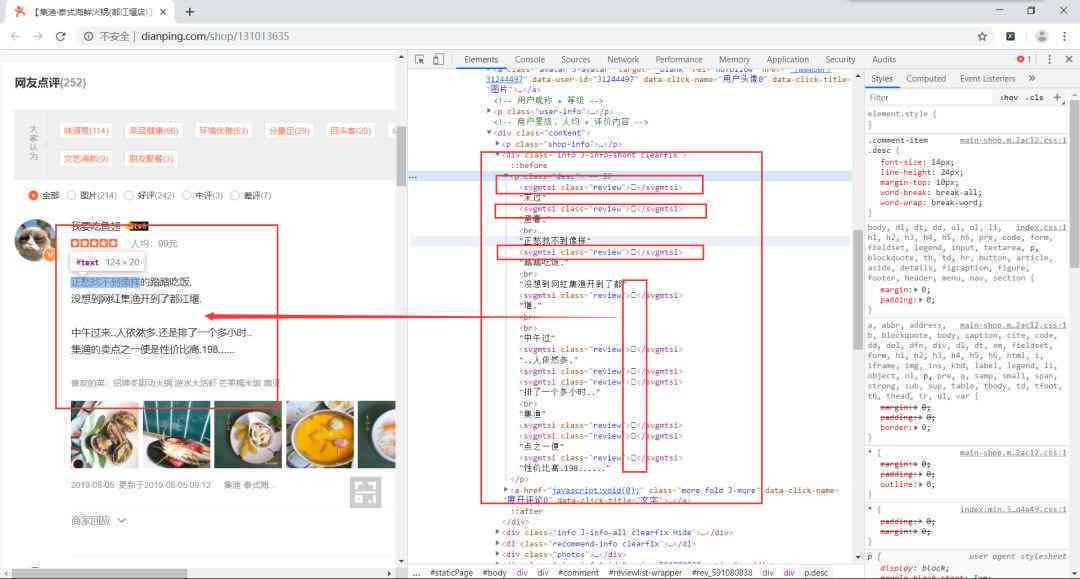Focus the Styles Filter input box
Screen dimensions: 1080x579
[930, 98]
